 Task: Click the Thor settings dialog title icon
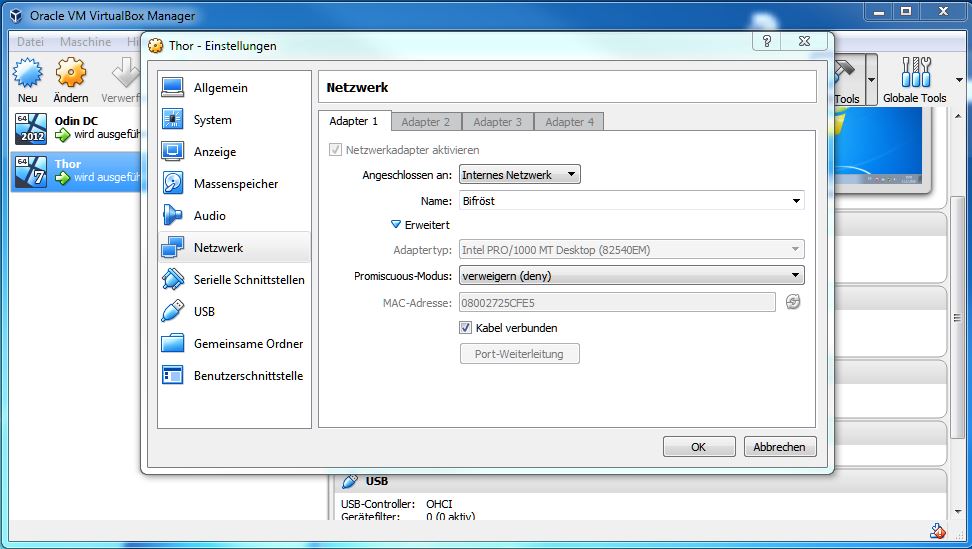pos(156,46)
